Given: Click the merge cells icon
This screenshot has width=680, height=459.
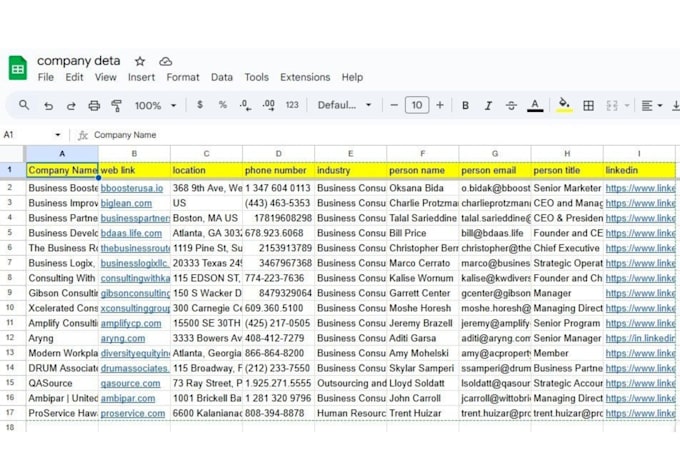Looking at the screenshot, I should click(x=611, y=105).
